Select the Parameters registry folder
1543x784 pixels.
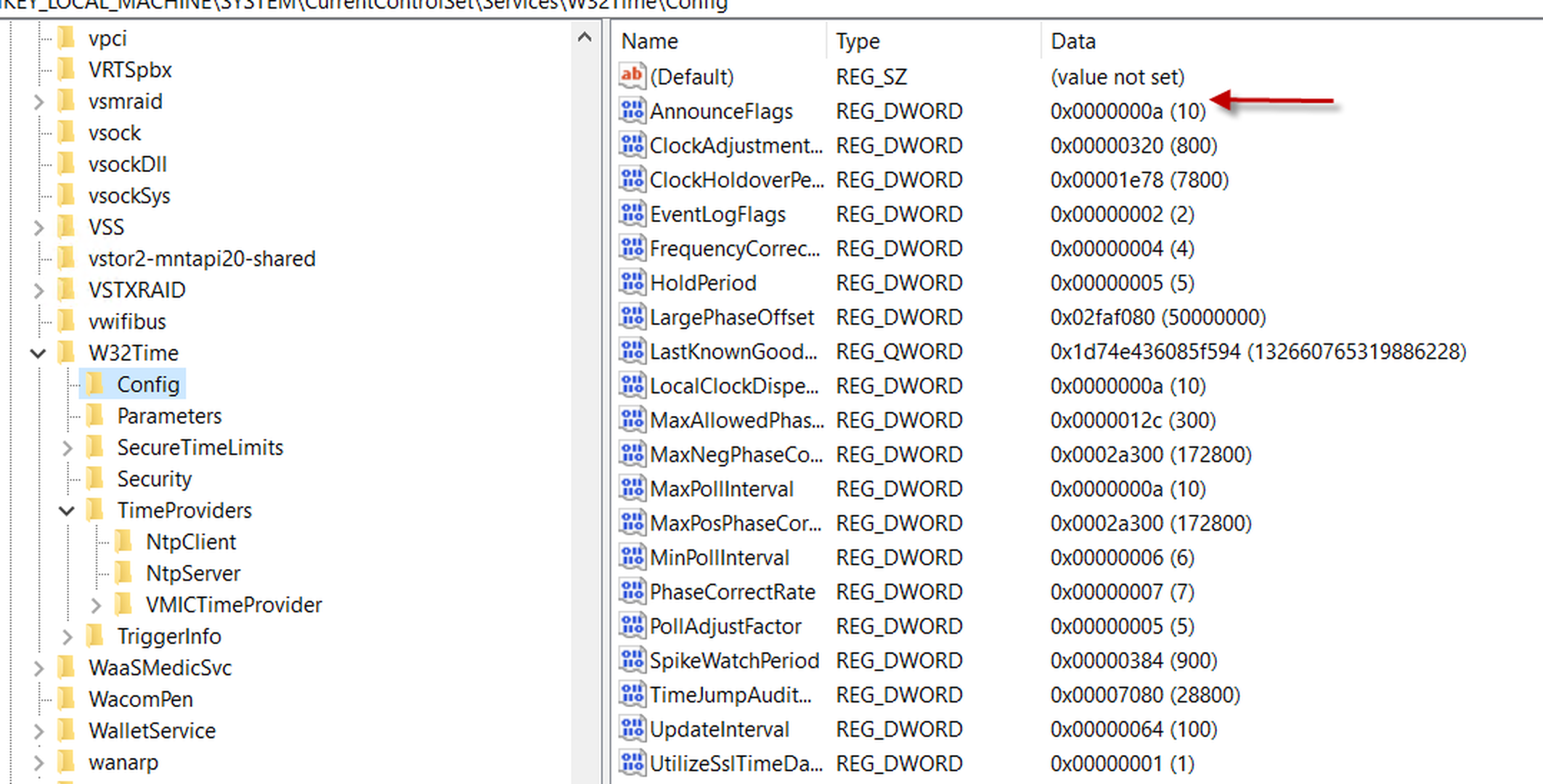tap(170, 415)
